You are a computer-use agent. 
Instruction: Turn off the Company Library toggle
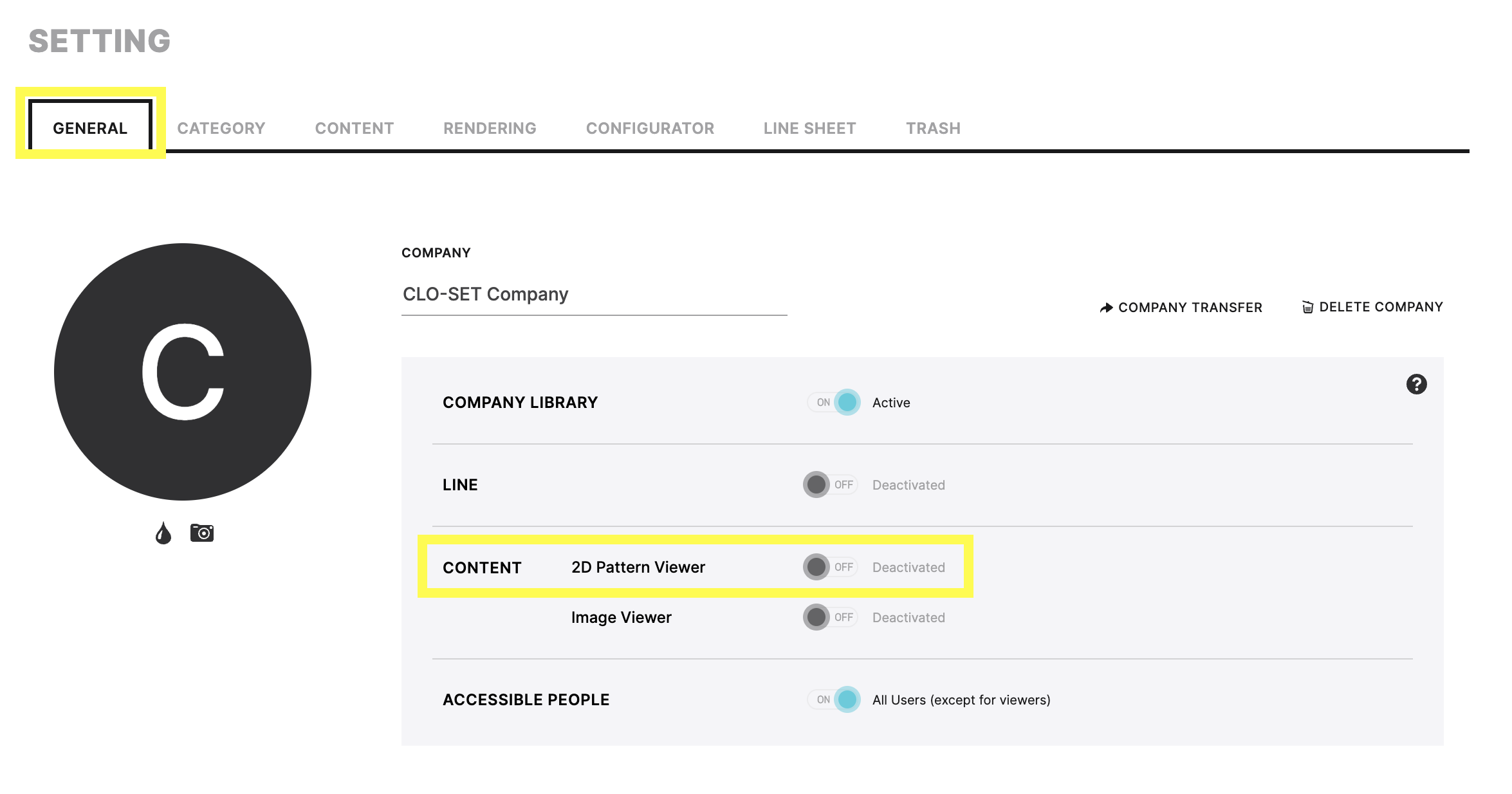point(834,402)
